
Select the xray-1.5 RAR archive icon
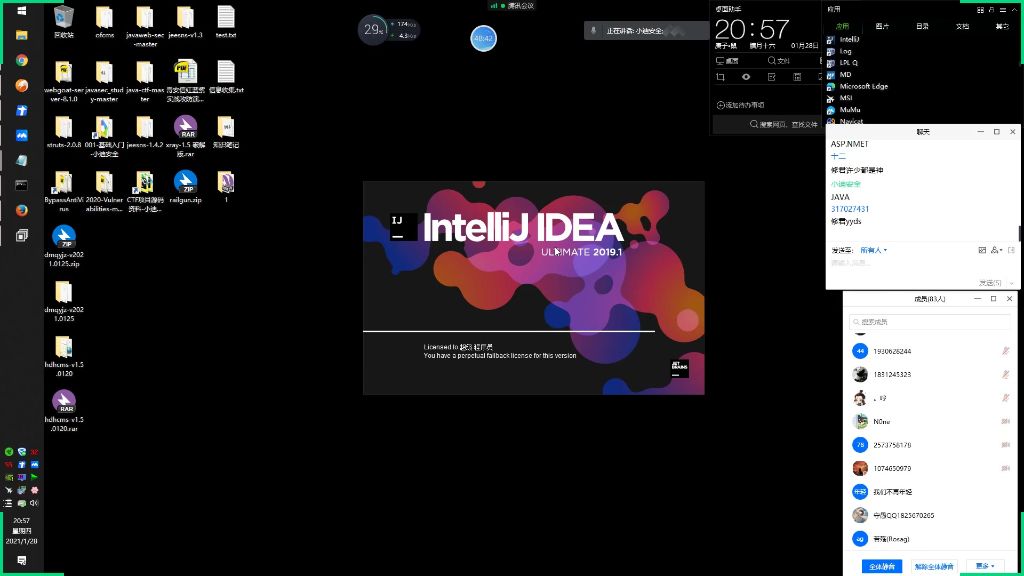[185, 136]
